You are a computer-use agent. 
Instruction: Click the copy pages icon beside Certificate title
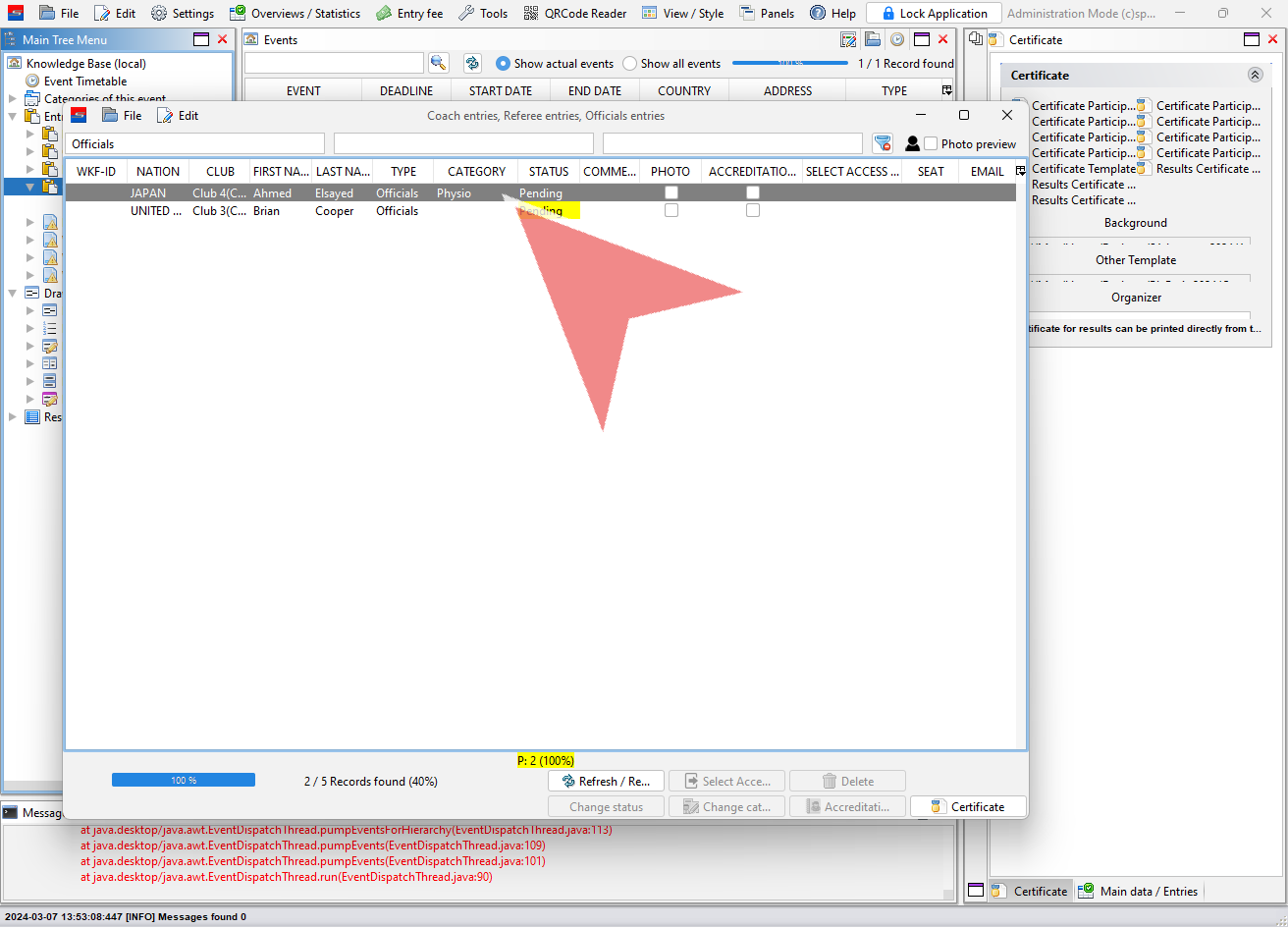coord(975,39)
